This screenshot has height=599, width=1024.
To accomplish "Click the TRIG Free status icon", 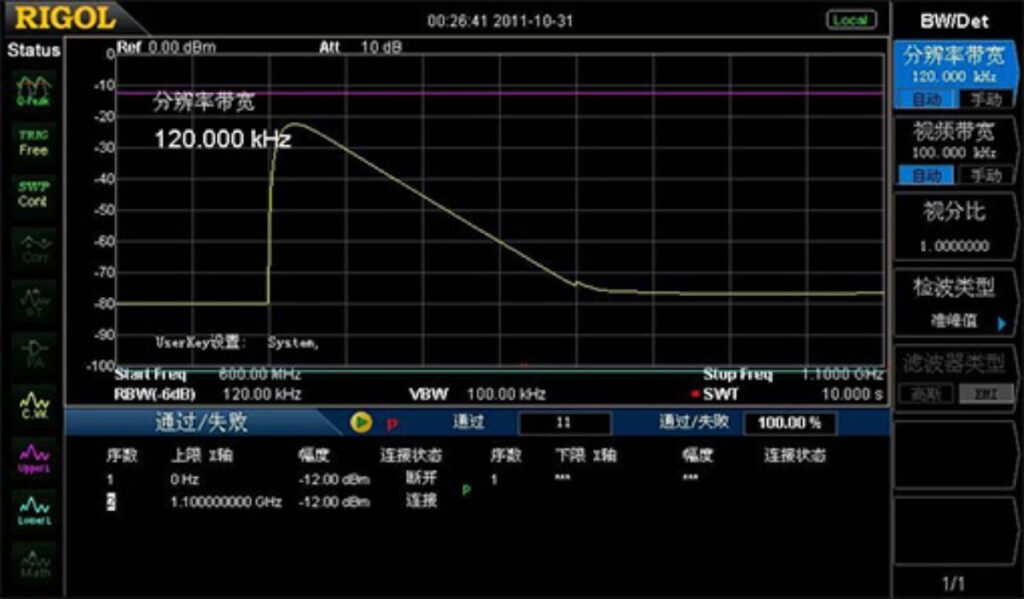I will pos(33,142).
